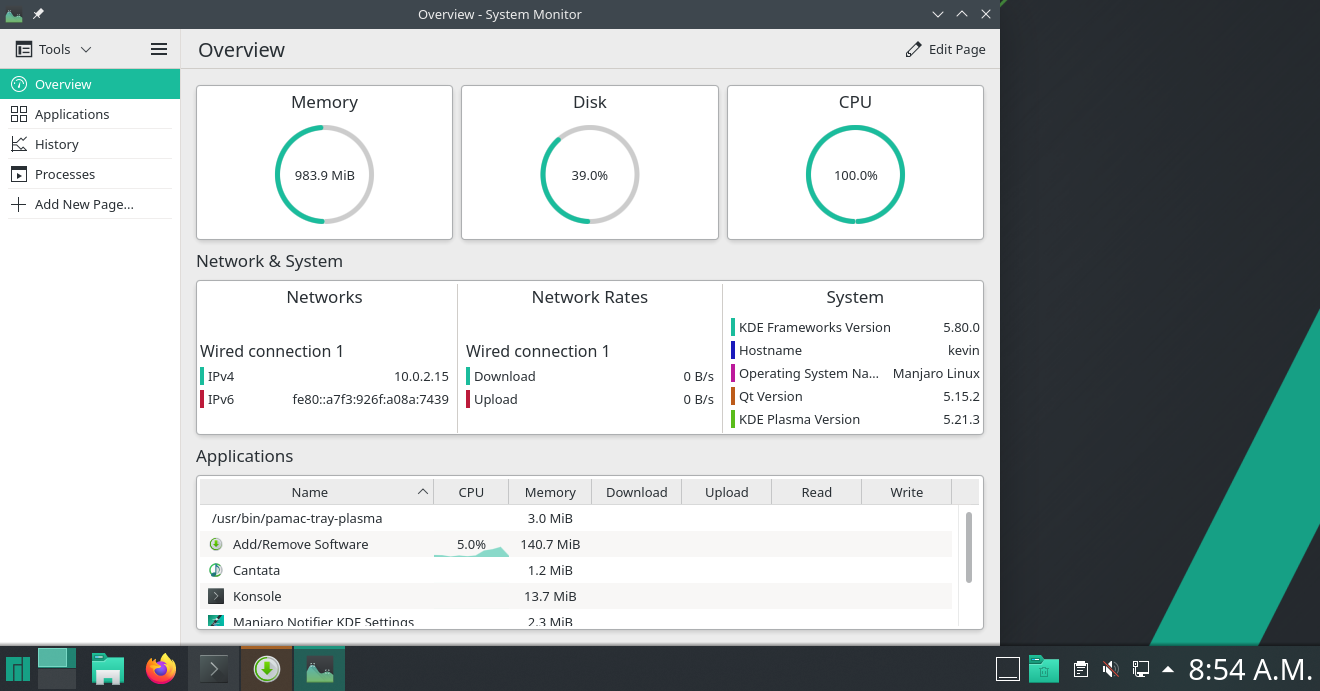Sort applications by Download column
Screen dimensions: 1320x691
636,492
